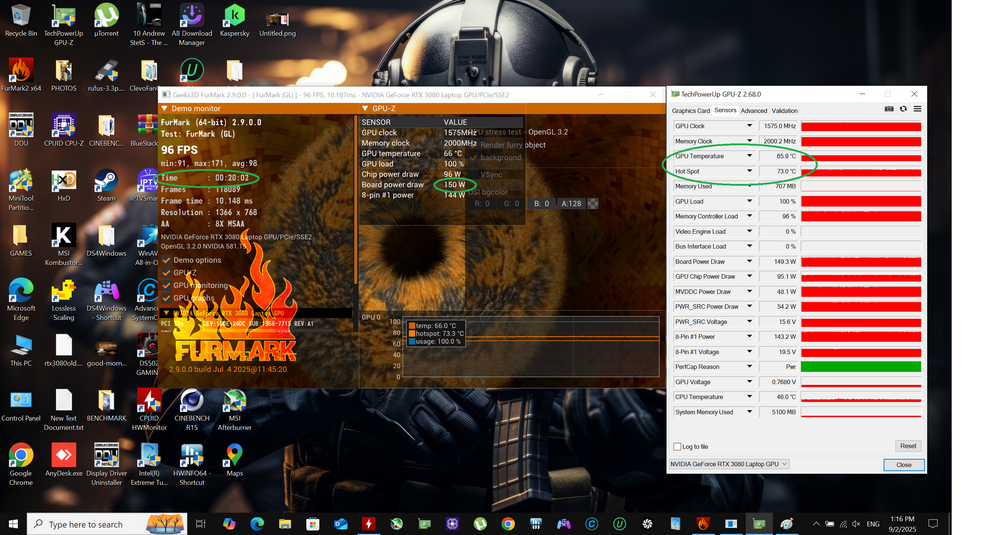Switch to Advanced tab in GPU-Z
The height and width of the screenshot is (535, 1000).
click(x=754, y=110)
